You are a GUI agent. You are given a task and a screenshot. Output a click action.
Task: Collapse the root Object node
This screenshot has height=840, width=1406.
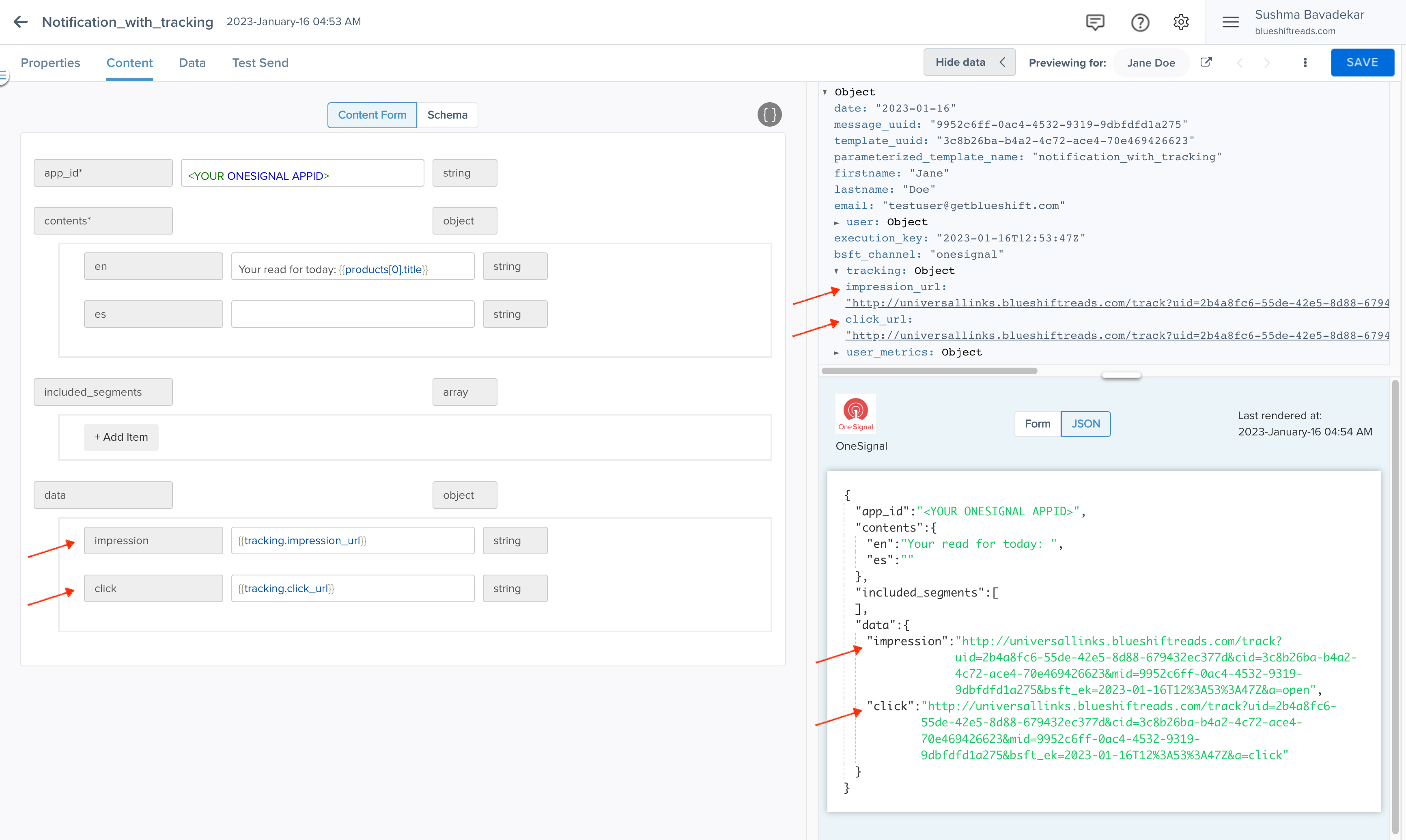(x=825, y=92)
